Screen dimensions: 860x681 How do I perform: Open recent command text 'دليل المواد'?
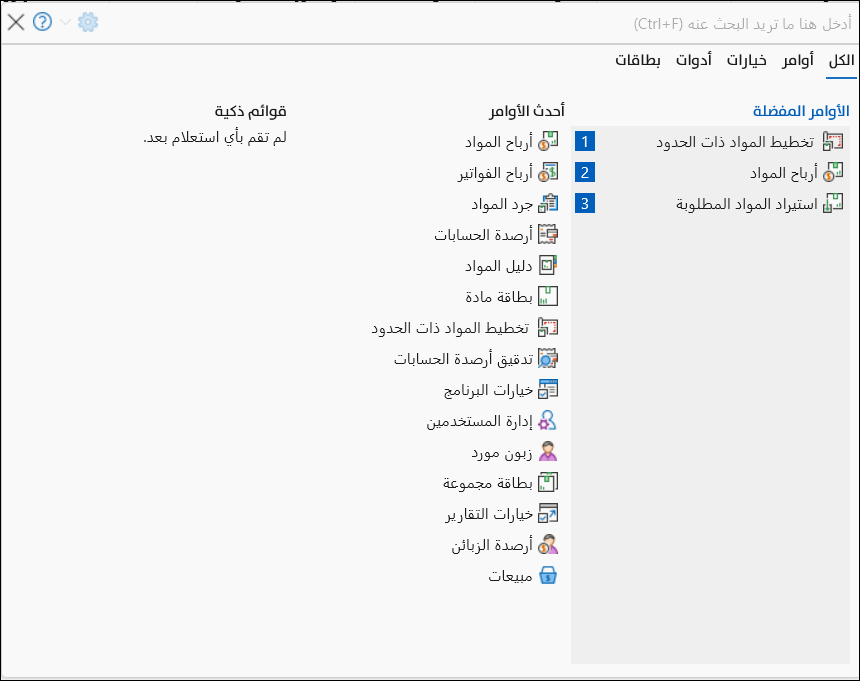point(499,266)
